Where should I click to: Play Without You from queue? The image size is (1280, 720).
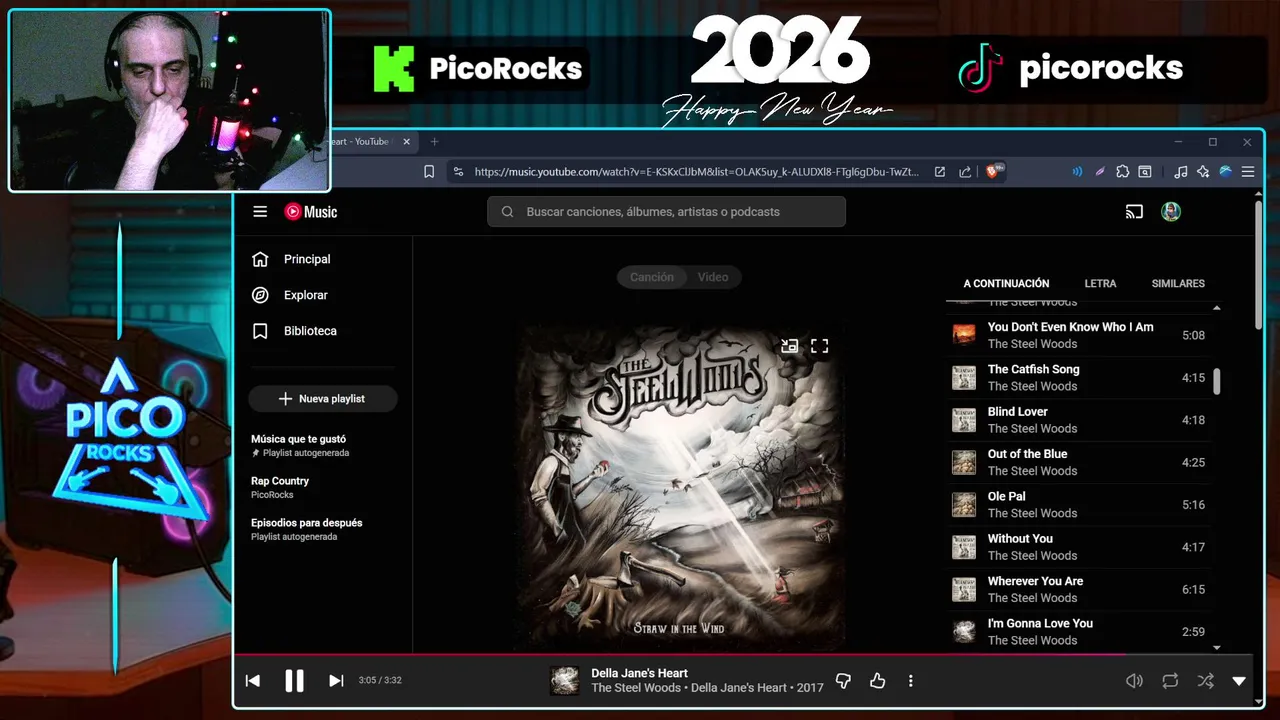pyautogui.click(x=1078, y=547)
